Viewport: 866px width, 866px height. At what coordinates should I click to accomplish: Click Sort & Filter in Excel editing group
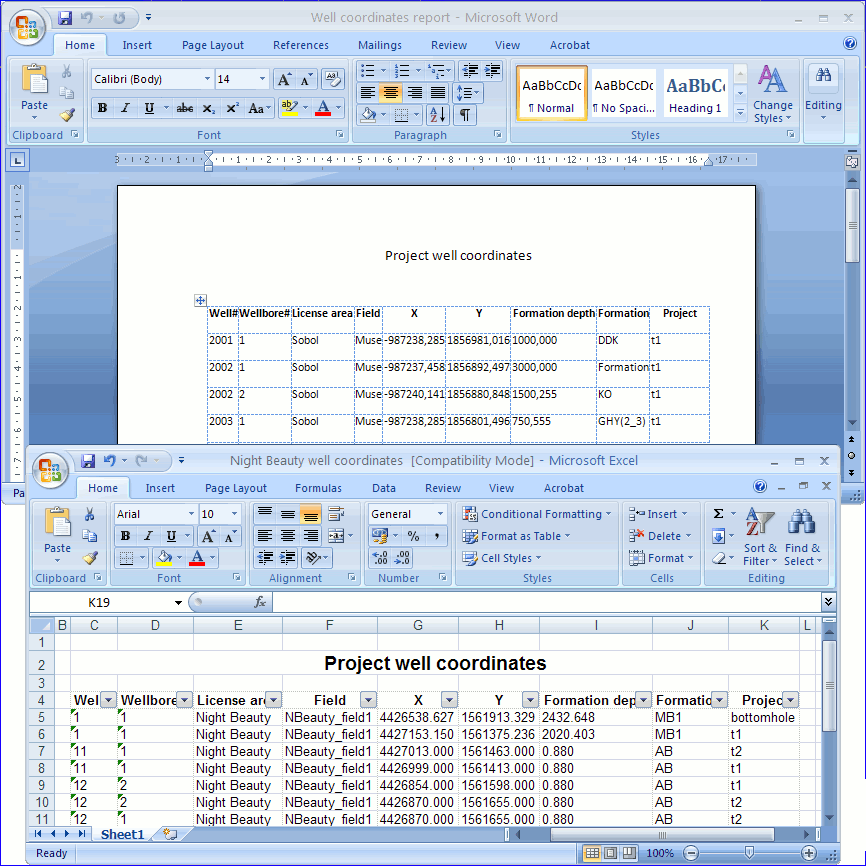(x=760, y=537)
